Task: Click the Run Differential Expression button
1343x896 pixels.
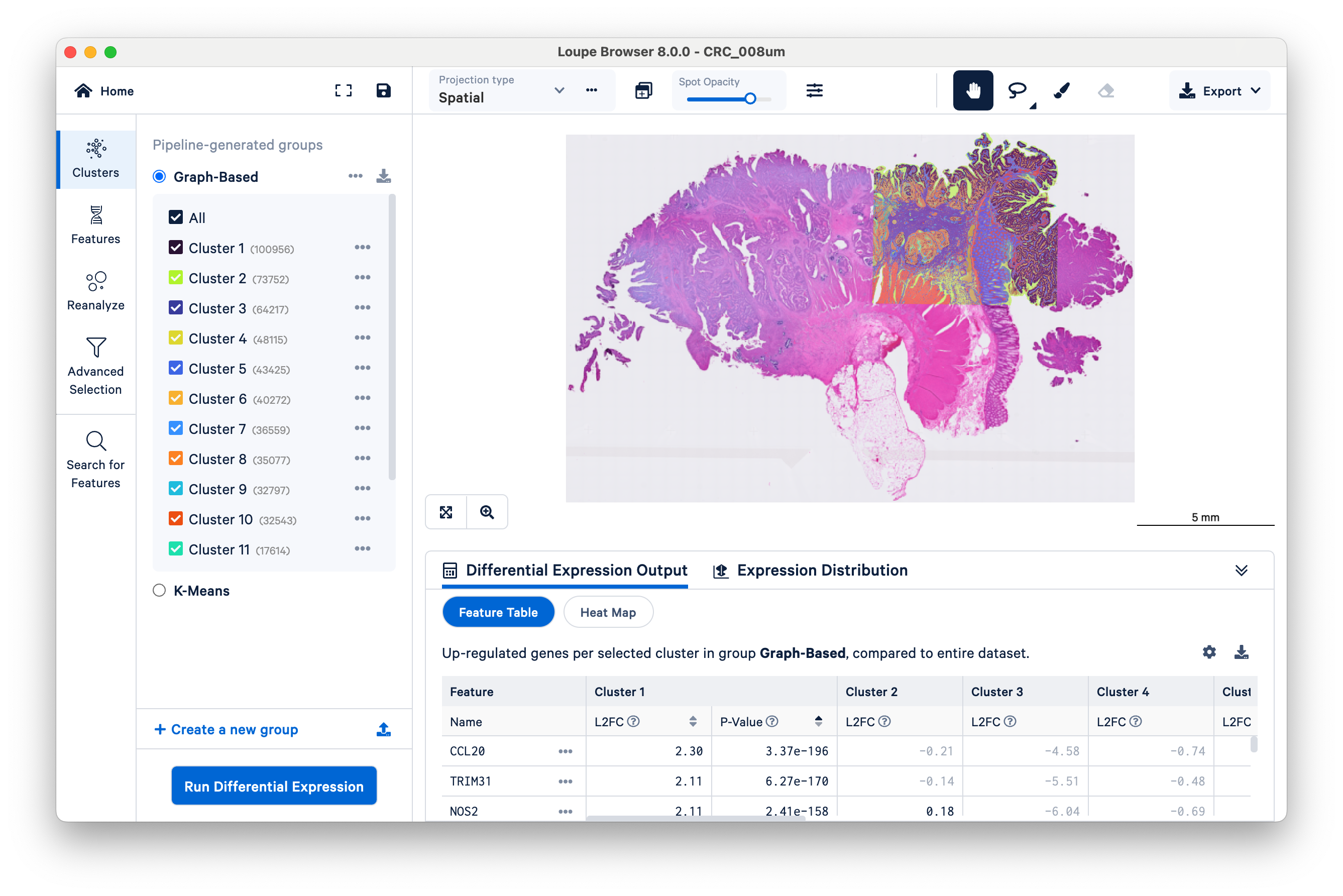Action: click(x=274, y=786)
